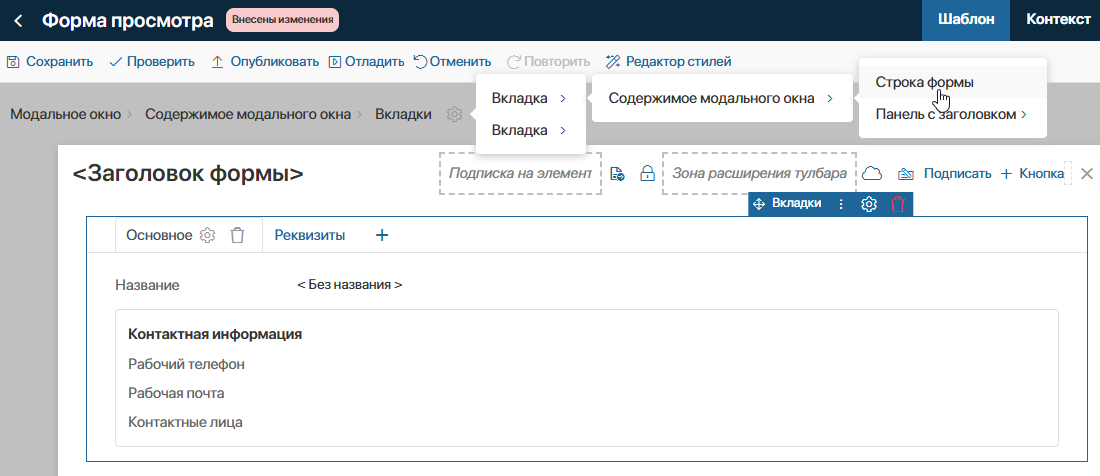Select the Основное tab
Image resolution: width=1100 pixels, height=476 pixels.
pyautogui.click(x=159, y=236)
